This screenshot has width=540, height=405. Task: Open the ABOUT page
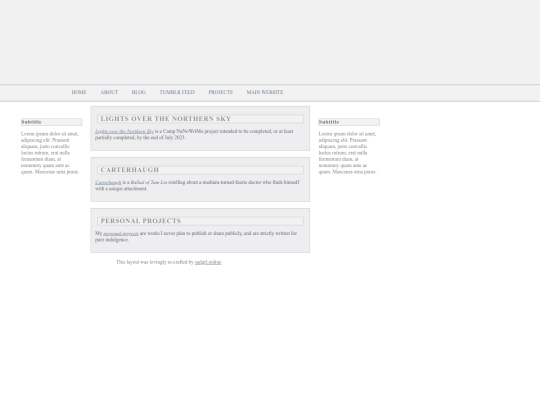[109, 92]
